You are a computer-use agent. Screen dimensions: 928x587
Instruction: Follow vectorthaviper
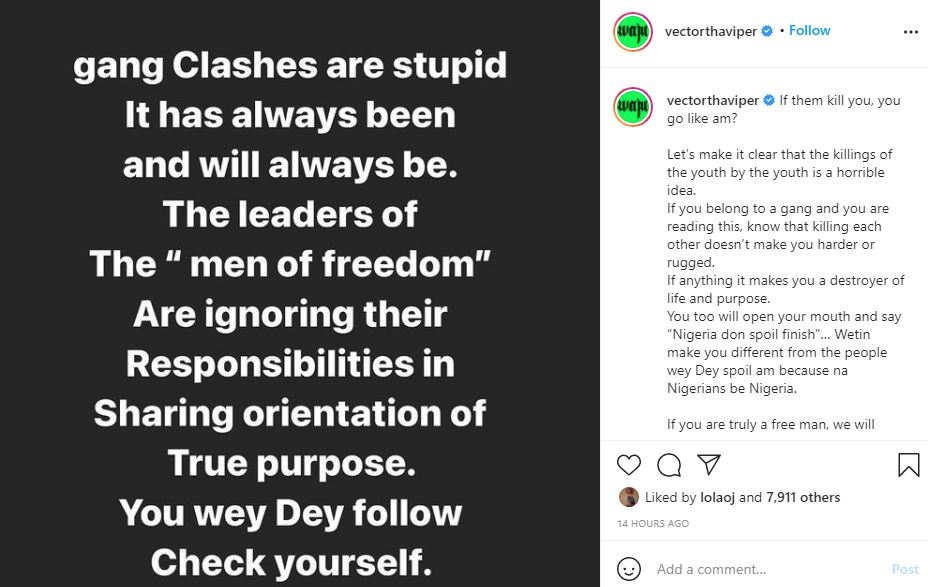coord(810,30)
